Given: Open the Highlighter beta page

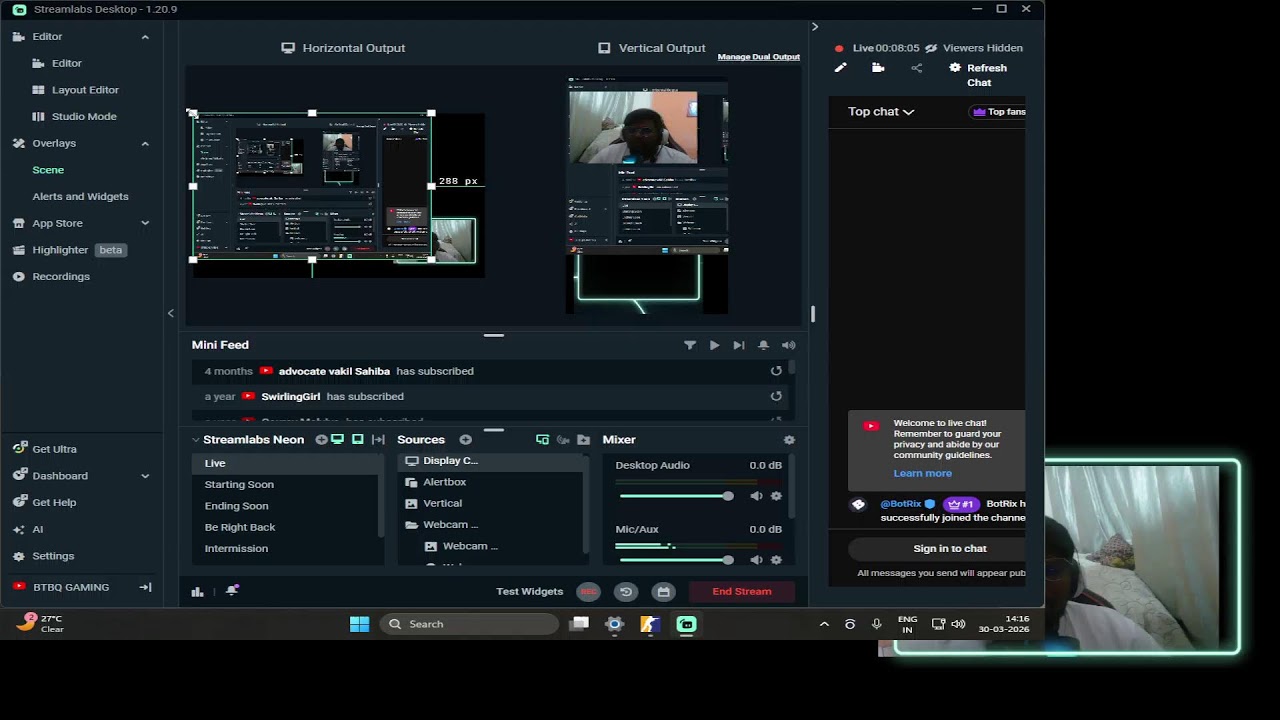Looking at the screenshot, I should [60, 250].
